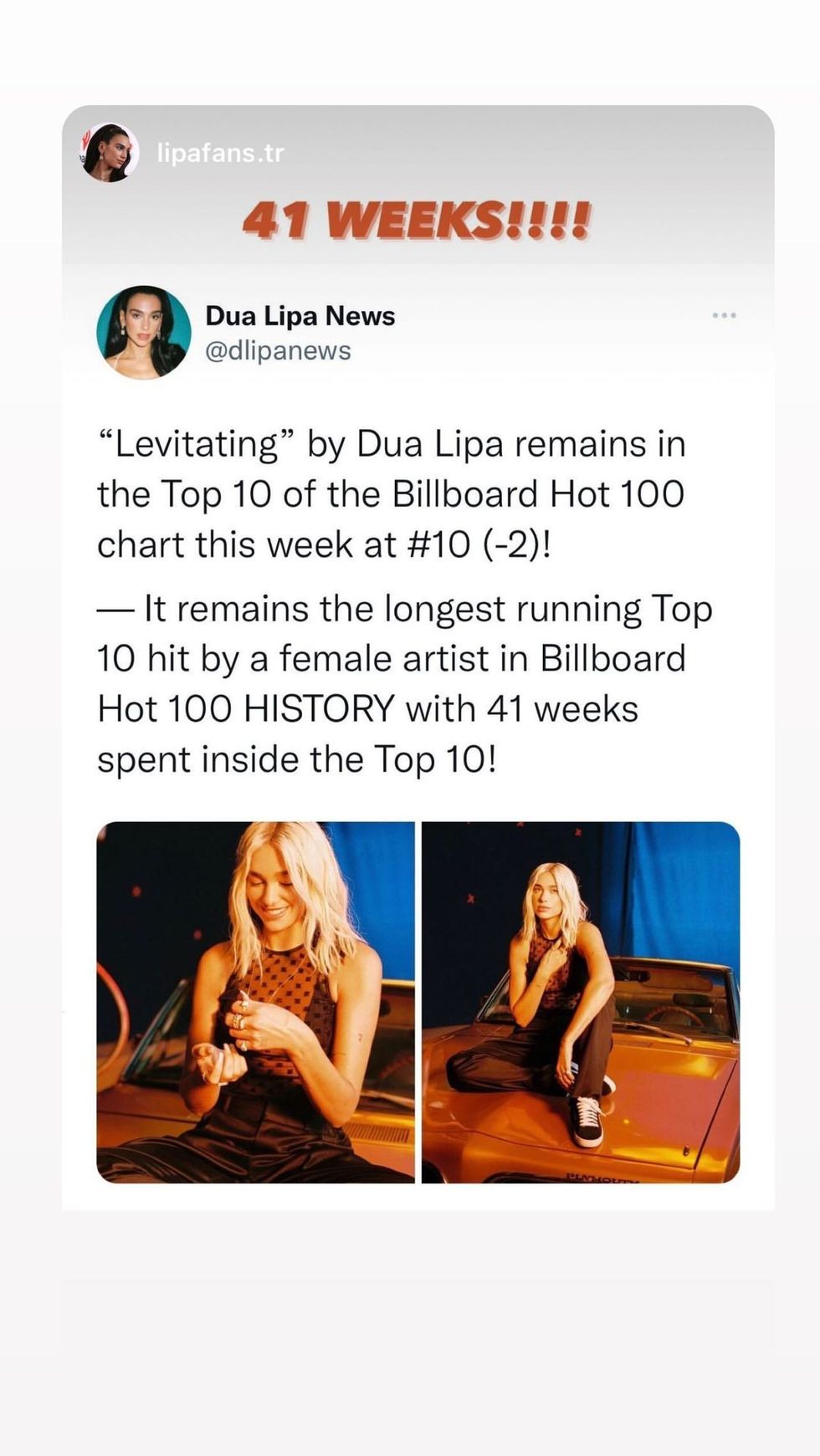The height and width of the screenshot is (1456, 820).
Task: Click the word "Levitating" in the tweet
Action: pyautogui.click(x=197, y=444)
